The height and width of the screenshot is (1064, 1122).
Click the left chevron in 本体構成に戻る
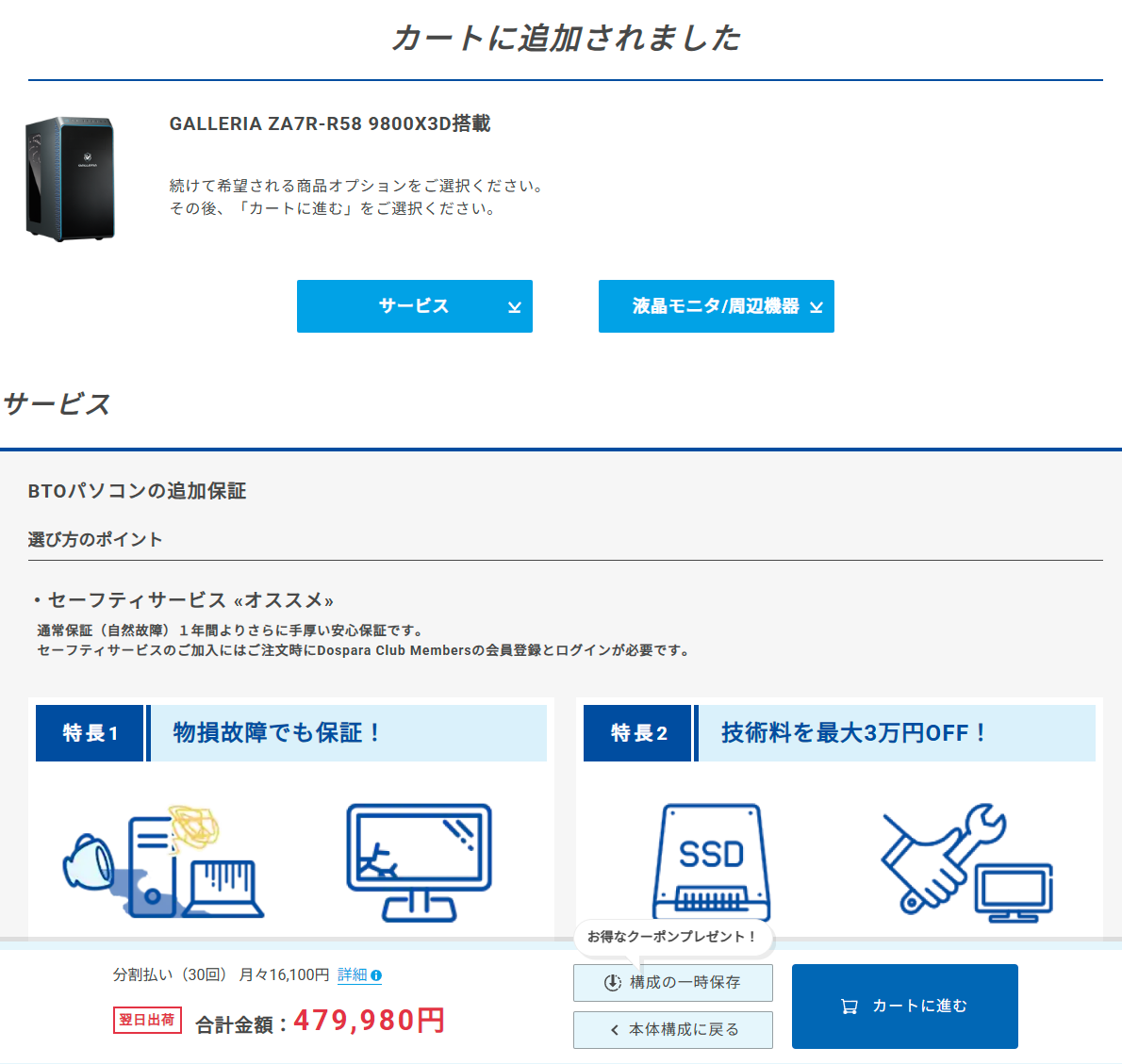pyautogui.click(x=615, y=1030)
